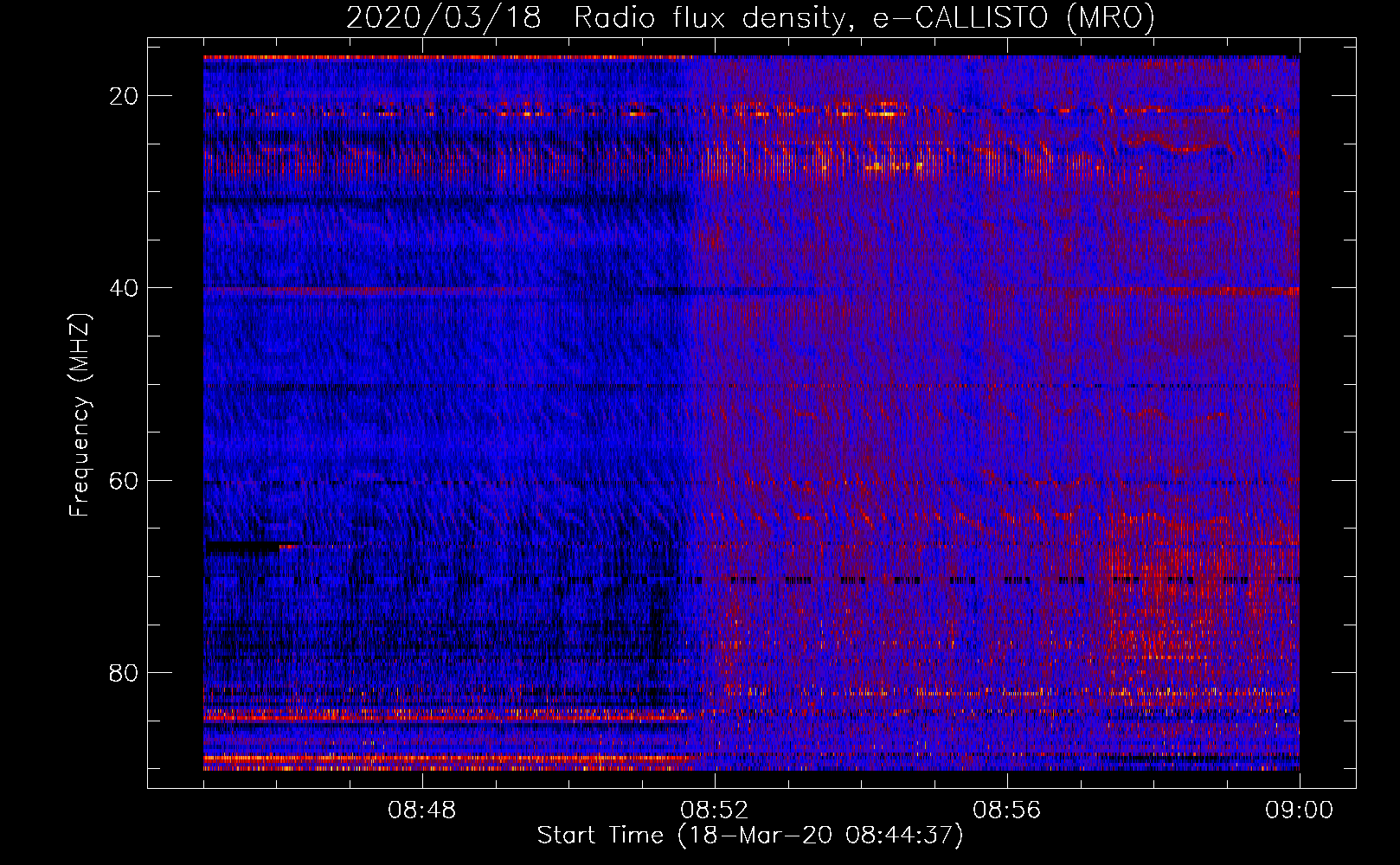The width and height of the screenshot is (1400, 865).
Task: Click the 20 MHz frequency tick label
Action: 124,96
